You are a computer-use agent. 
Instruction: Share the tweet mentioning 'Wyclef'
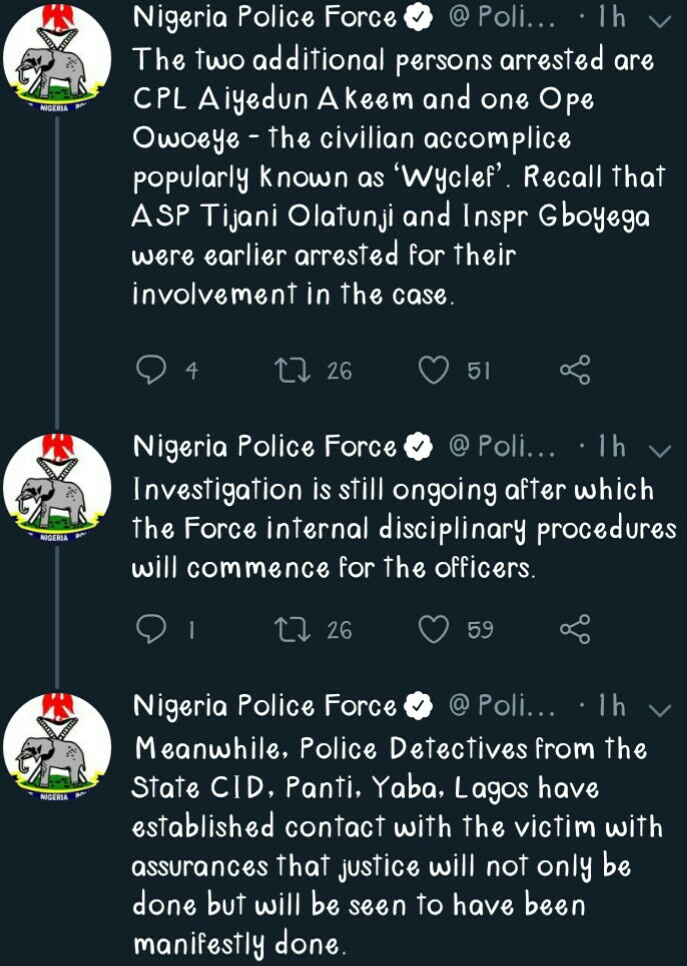click(x=575, y=371)
